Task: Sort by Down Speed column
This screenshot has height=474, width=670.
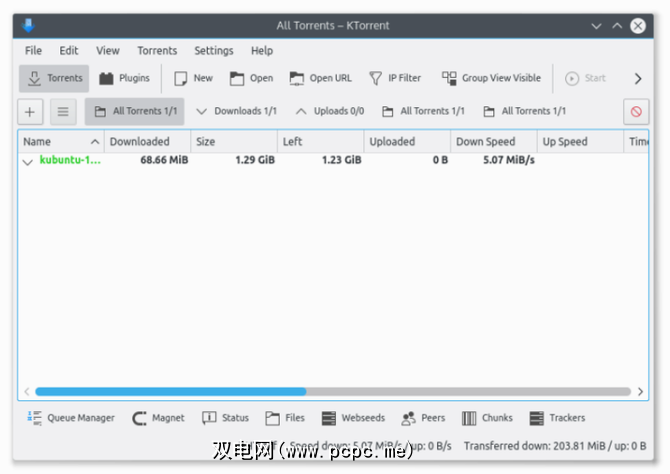Action: (x=494, y=142)
